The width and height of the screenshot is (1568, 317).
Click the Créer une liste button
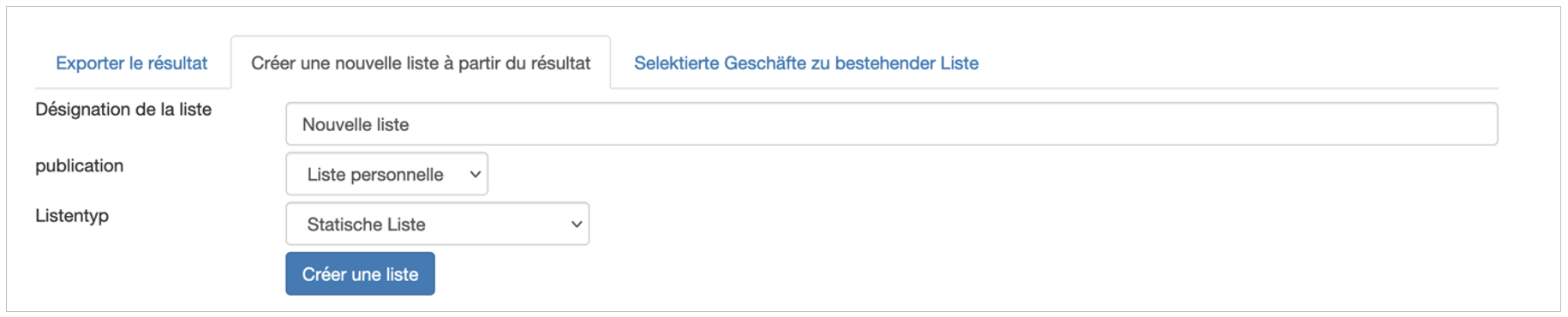click(x=360, y=273)
